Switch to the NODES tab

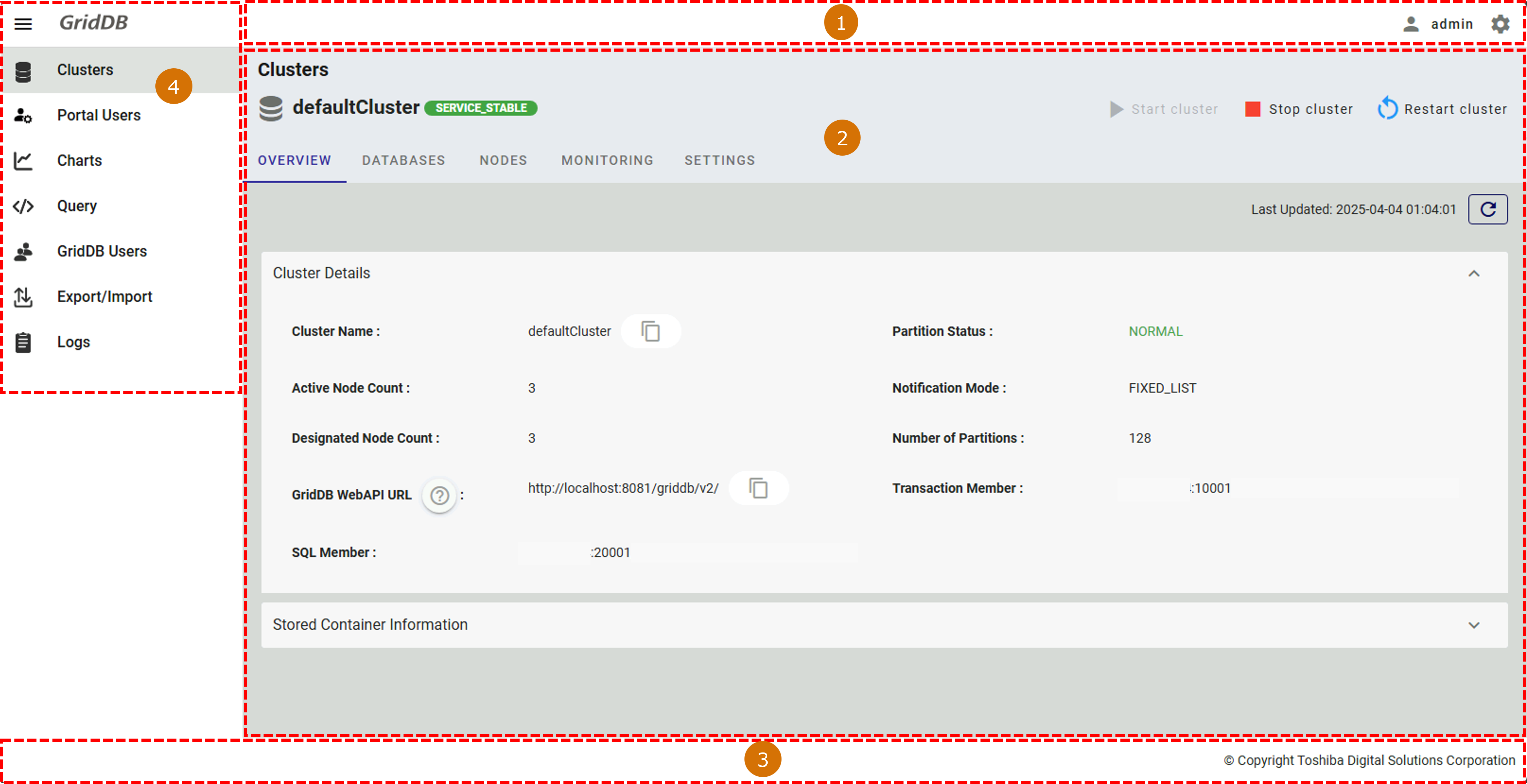pyautogui.click(x=503, y=160)
